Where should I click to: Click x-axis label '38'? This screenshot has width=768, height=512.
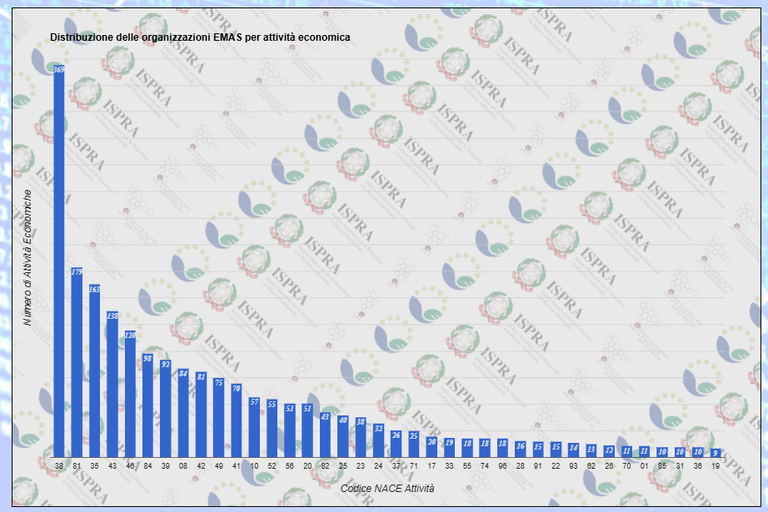[x=59, y=466]
